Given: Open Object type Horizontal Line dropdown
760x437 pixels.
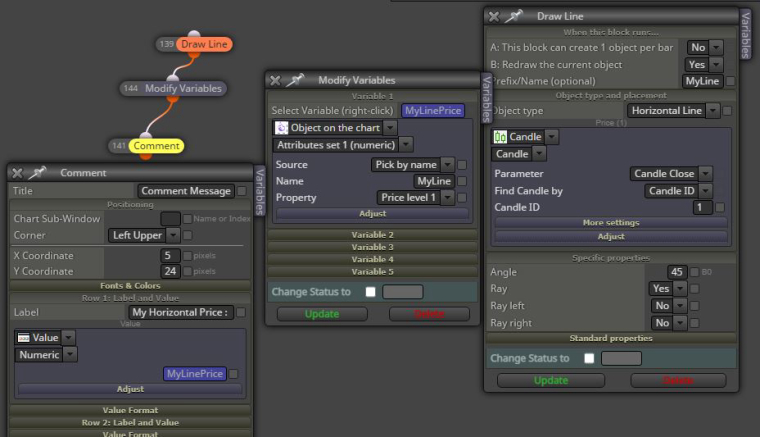Looking at the screenshot, I should 673,110.
